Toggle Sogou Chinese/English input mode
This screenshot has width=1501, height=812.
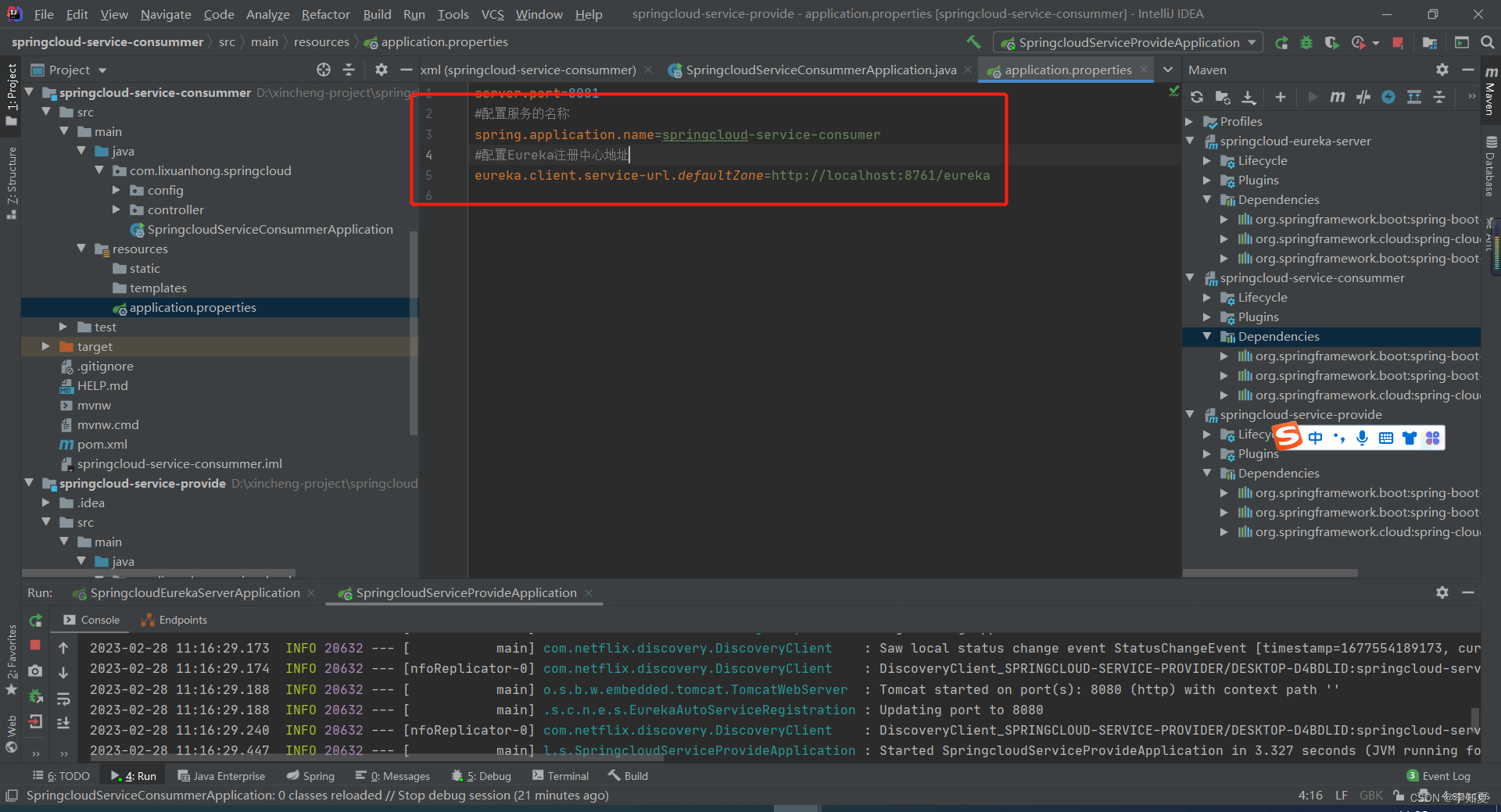tap(1316, 438)
